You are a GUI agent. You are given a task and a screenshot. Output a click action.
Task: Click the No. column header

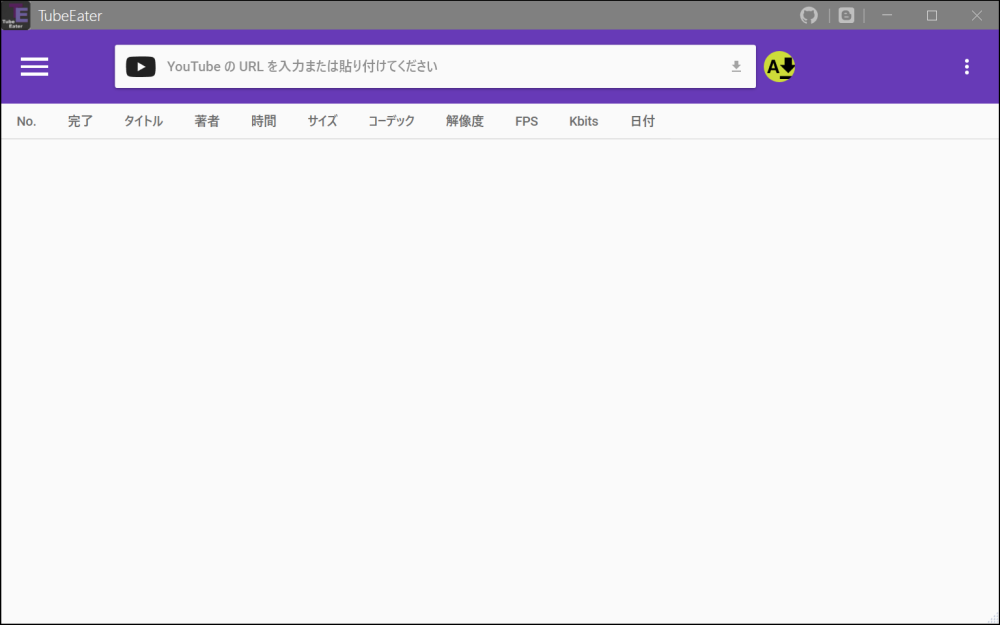(26, 121)
